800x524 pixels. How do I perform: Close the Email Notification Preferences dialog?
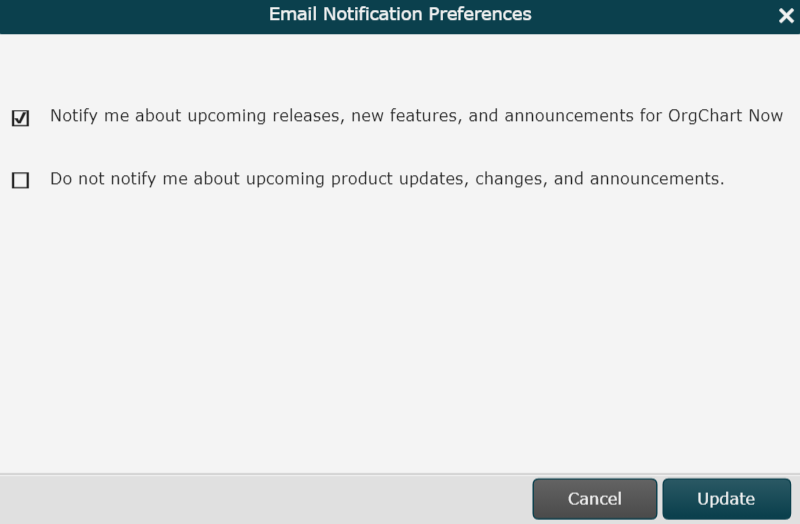(x=785, y=15)
